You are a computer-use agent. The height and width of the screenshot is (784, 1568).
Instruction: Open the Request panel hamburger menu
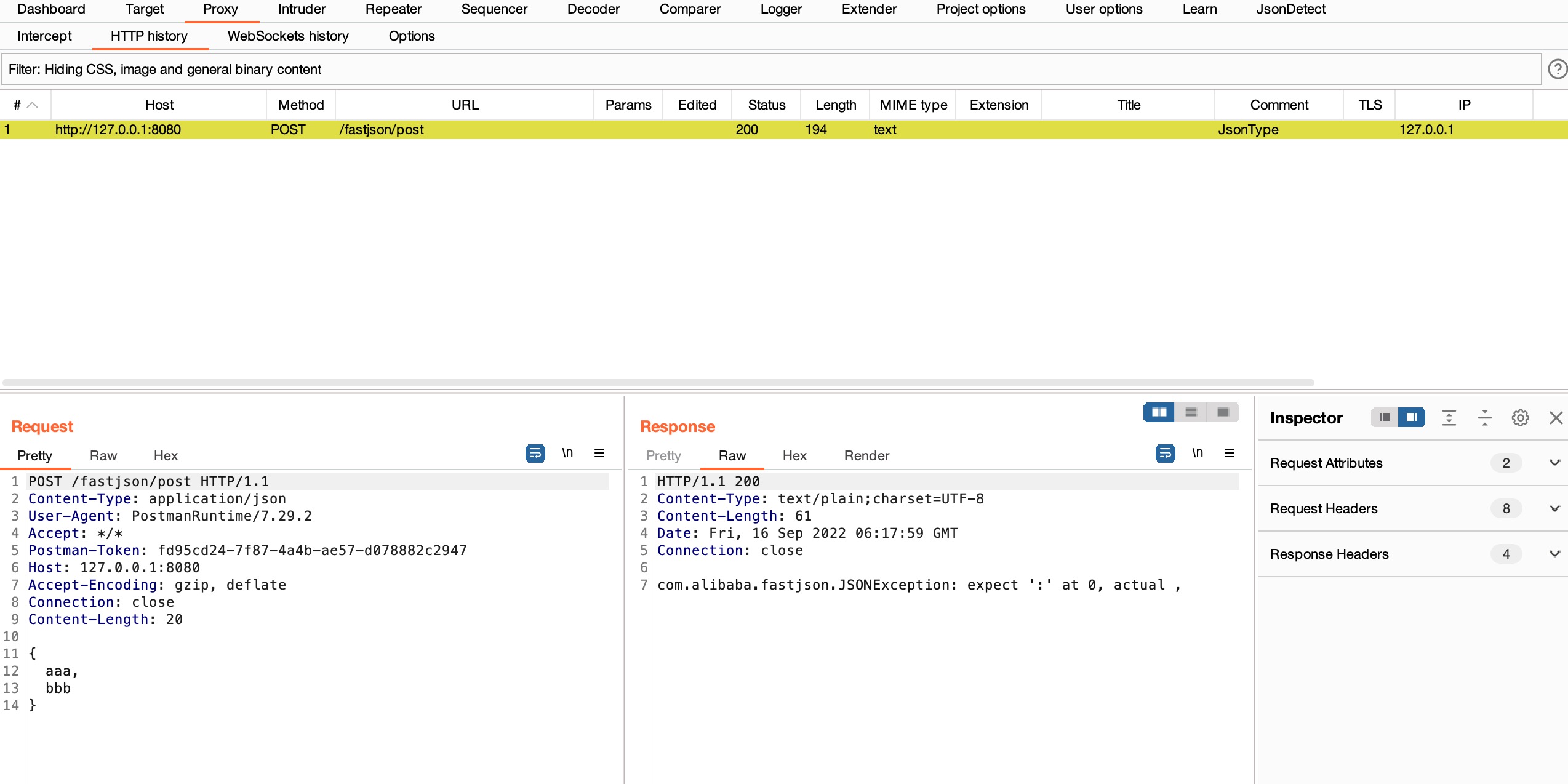[599, 454]
